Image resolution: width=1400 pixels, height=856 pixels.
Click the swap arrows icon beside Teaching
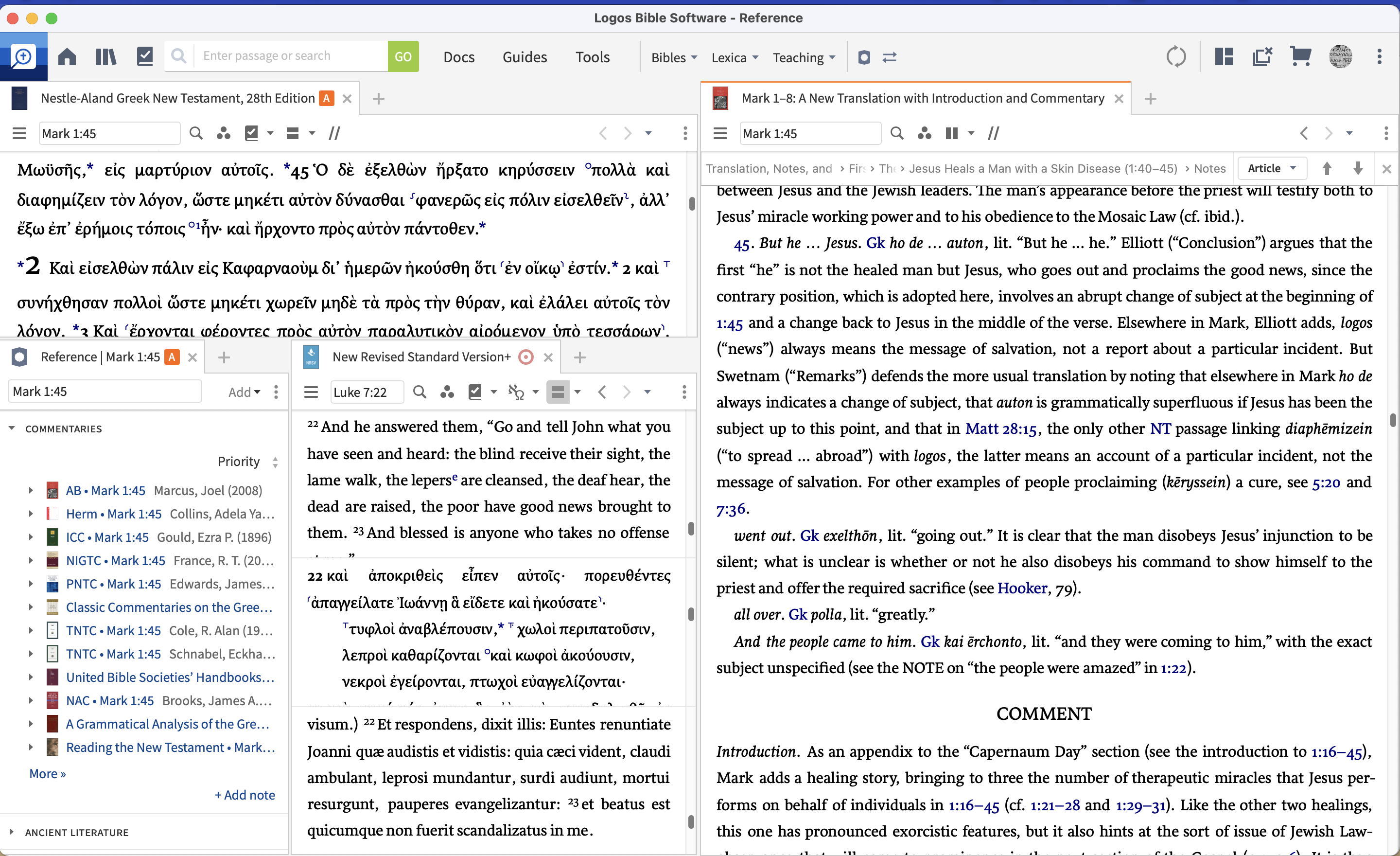point(889,57)
